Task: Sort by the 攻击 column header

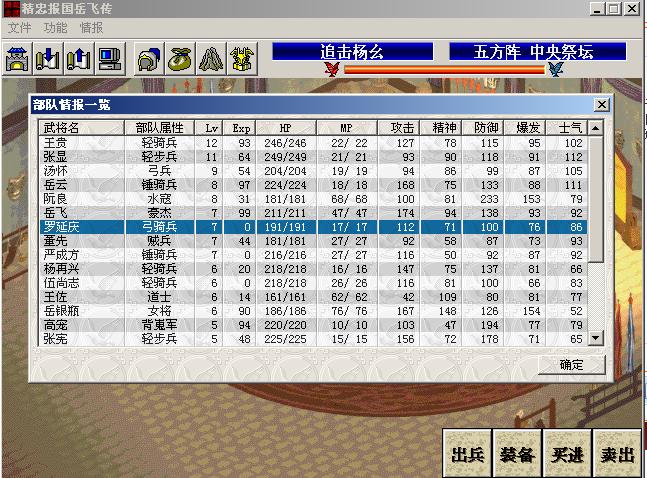Action: click(399, 128)
